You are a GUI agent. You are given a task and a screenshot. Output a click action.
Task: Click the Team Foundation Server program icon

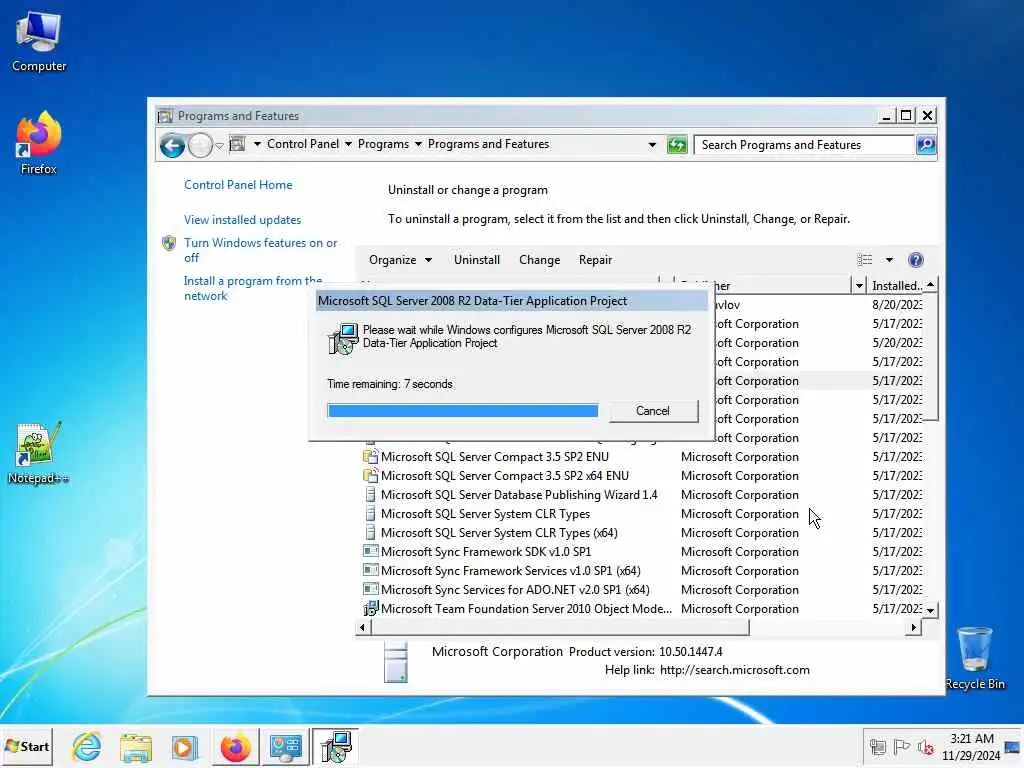point(370,609)
